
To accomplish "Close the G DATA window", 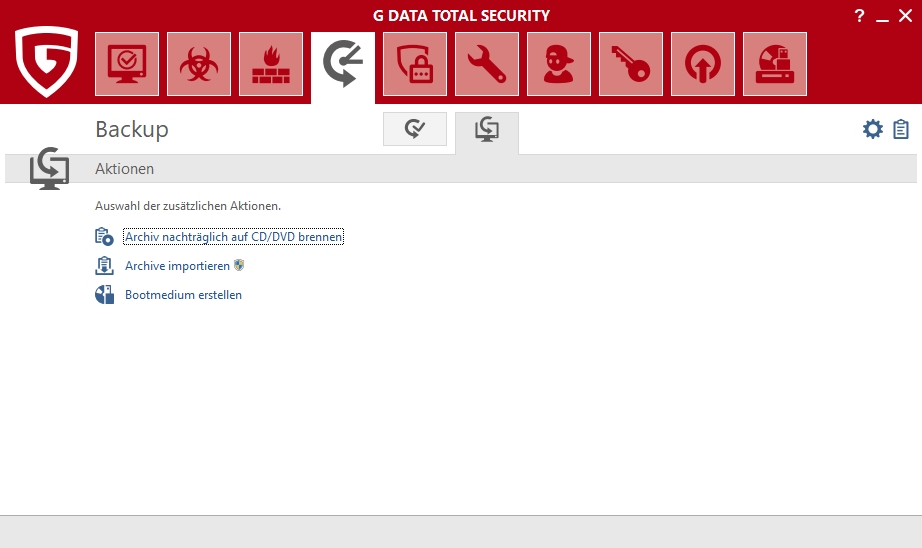I will point(906,16).
